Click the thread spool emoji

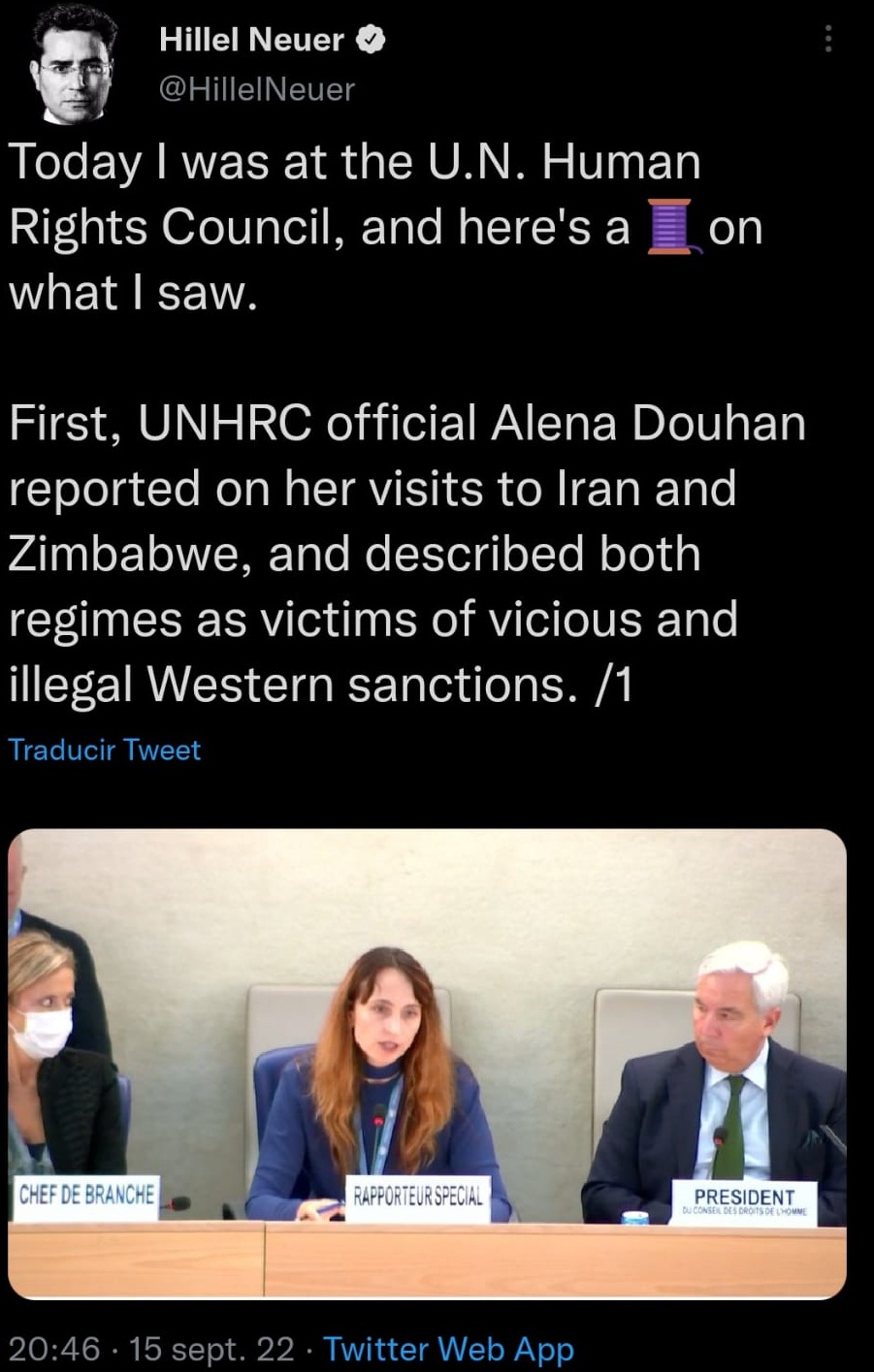pyautogui.click(x=669, y=227)
